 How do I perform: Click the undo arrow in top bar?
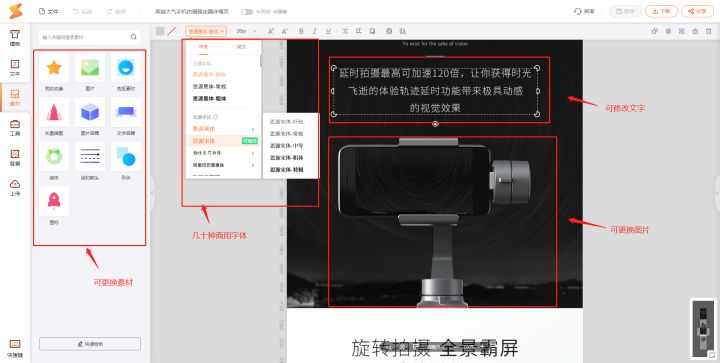click(76, 11)
